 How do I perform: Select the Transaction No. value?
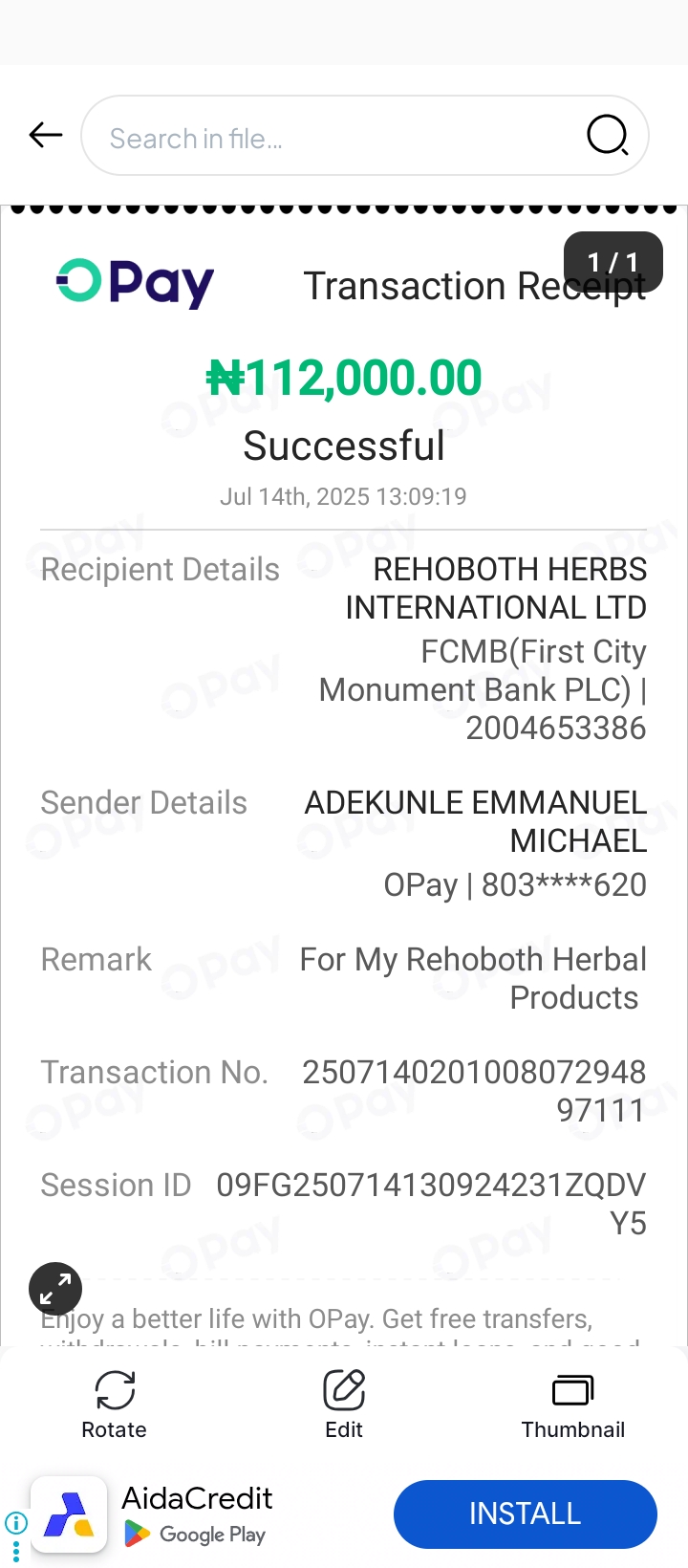click(474, 1090)
